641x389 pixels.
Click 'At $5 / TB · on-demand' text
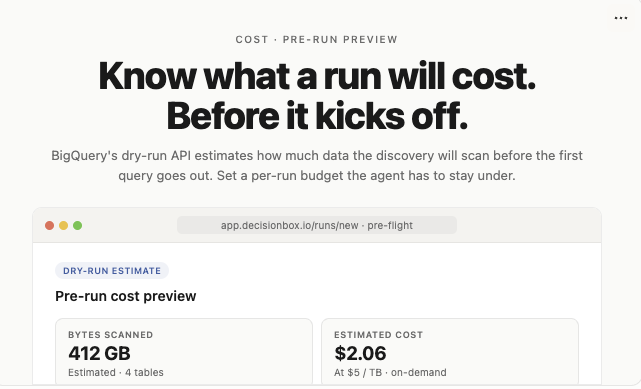click(x=390, y=373)
